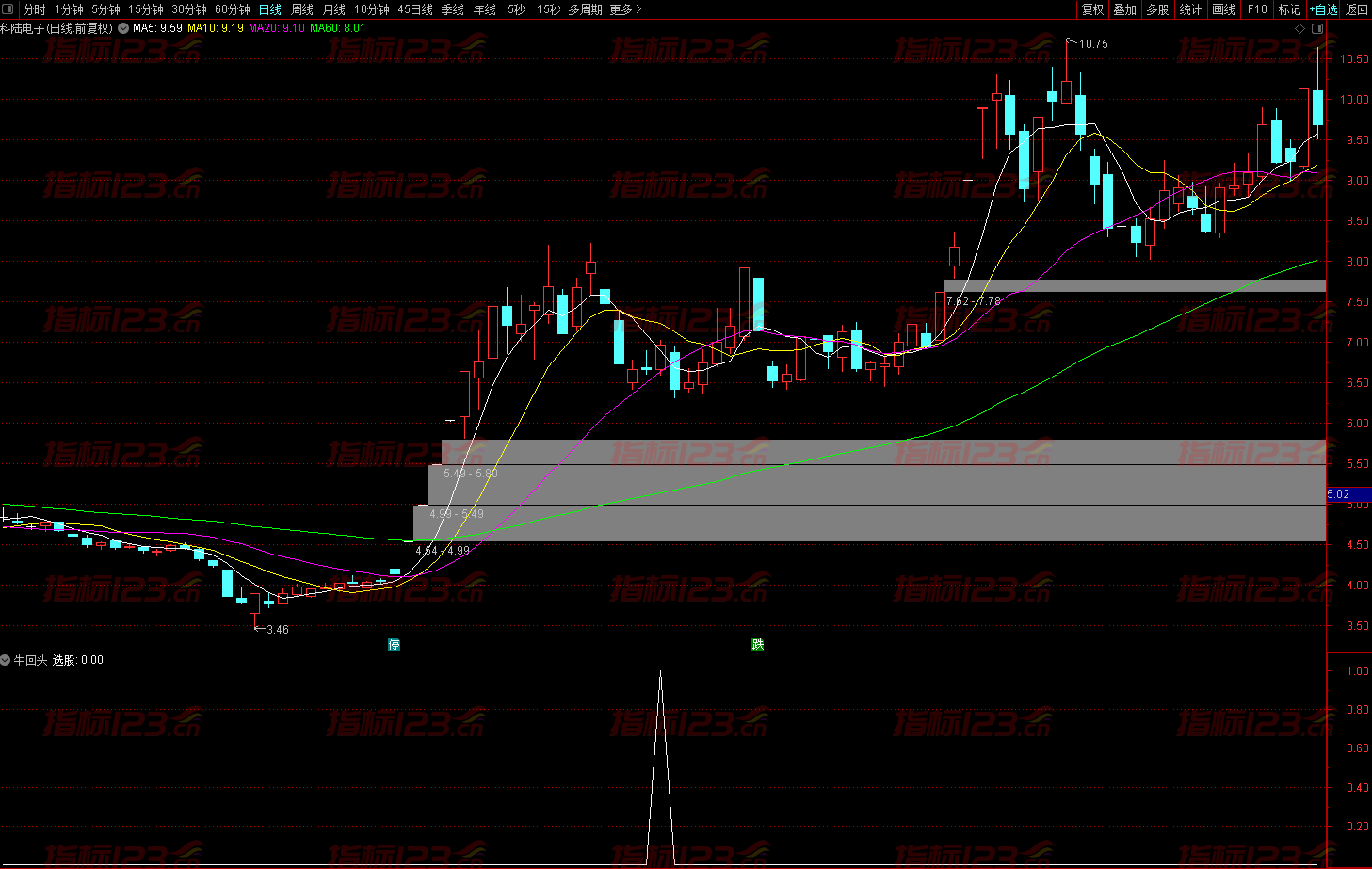Select the 日线 daily period
Screen dimensions: 1372x869
(x=270, y=9)
